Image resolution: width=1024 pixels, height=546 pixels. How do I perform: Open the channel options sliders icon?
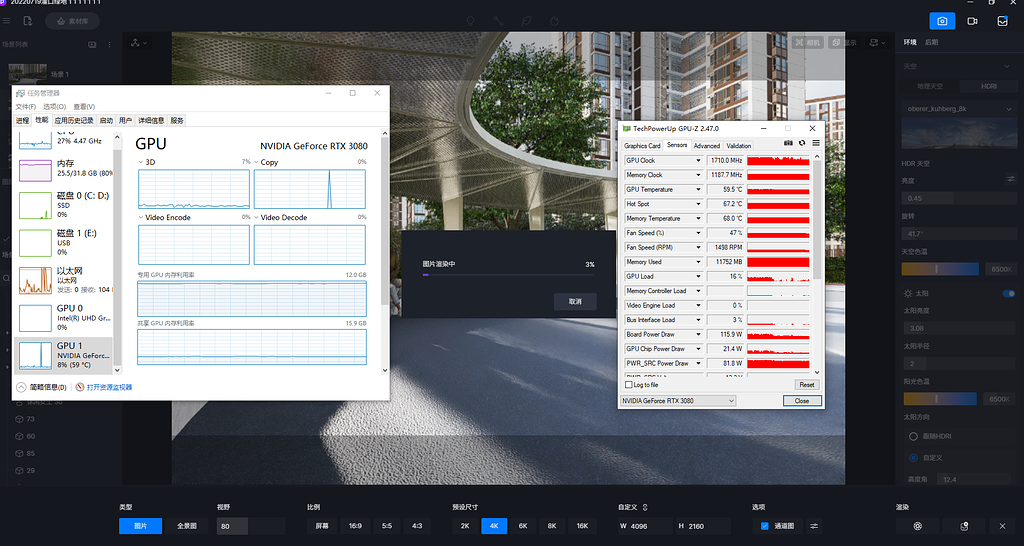point(814,526)
